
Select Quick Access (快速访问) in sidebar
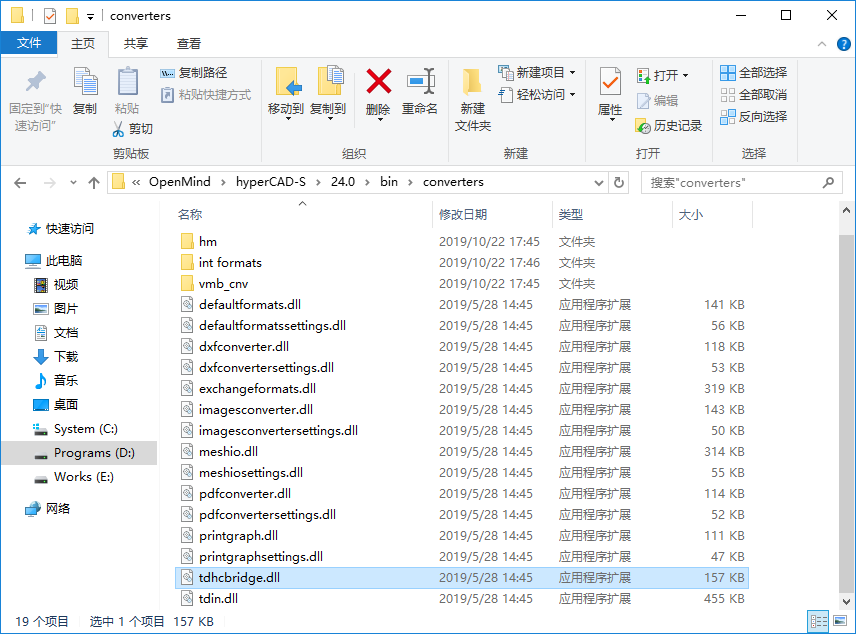coord(61,229)
